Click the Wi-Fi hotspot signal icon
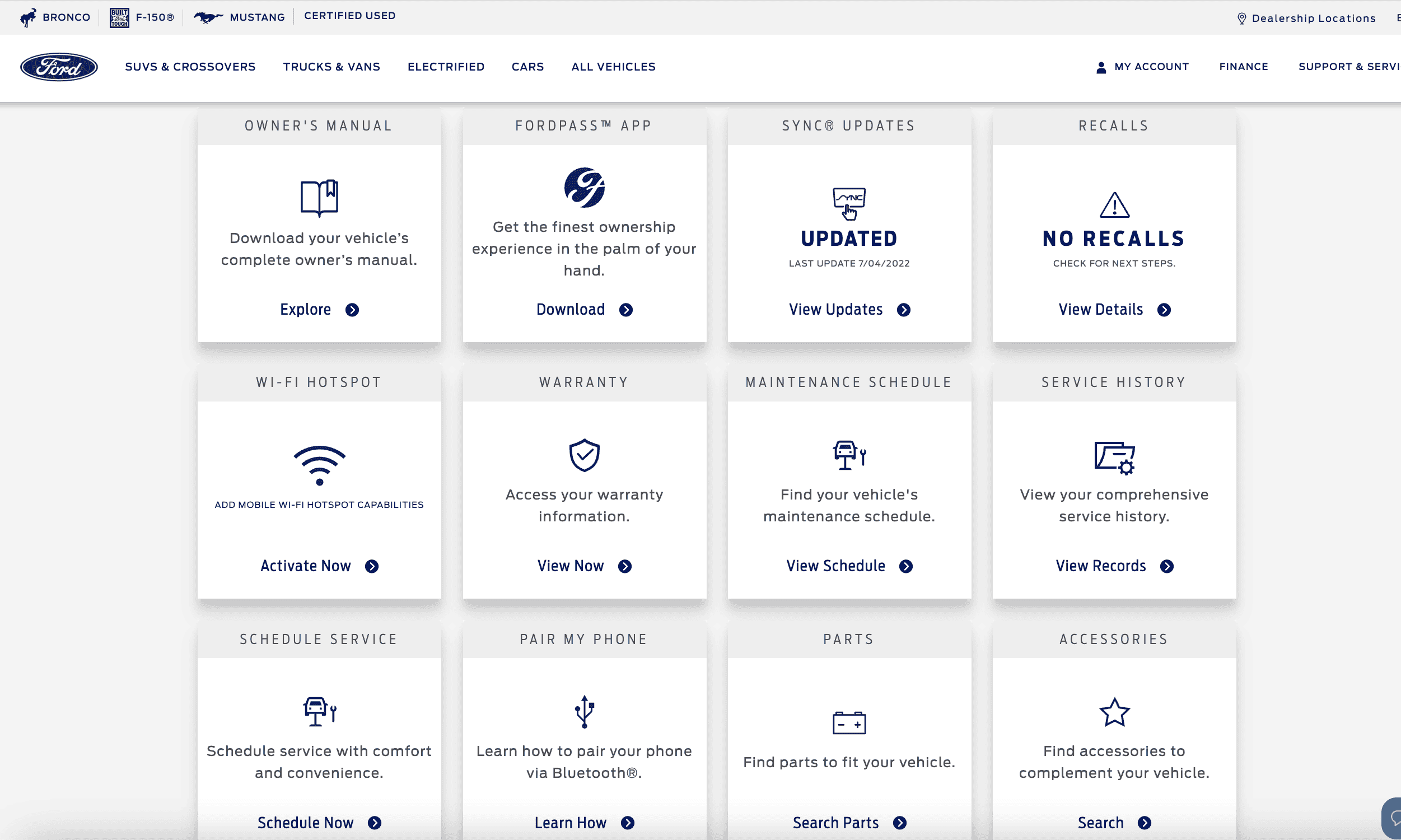The width and height of the screenshot is (1401, 840). coord(319,465)
